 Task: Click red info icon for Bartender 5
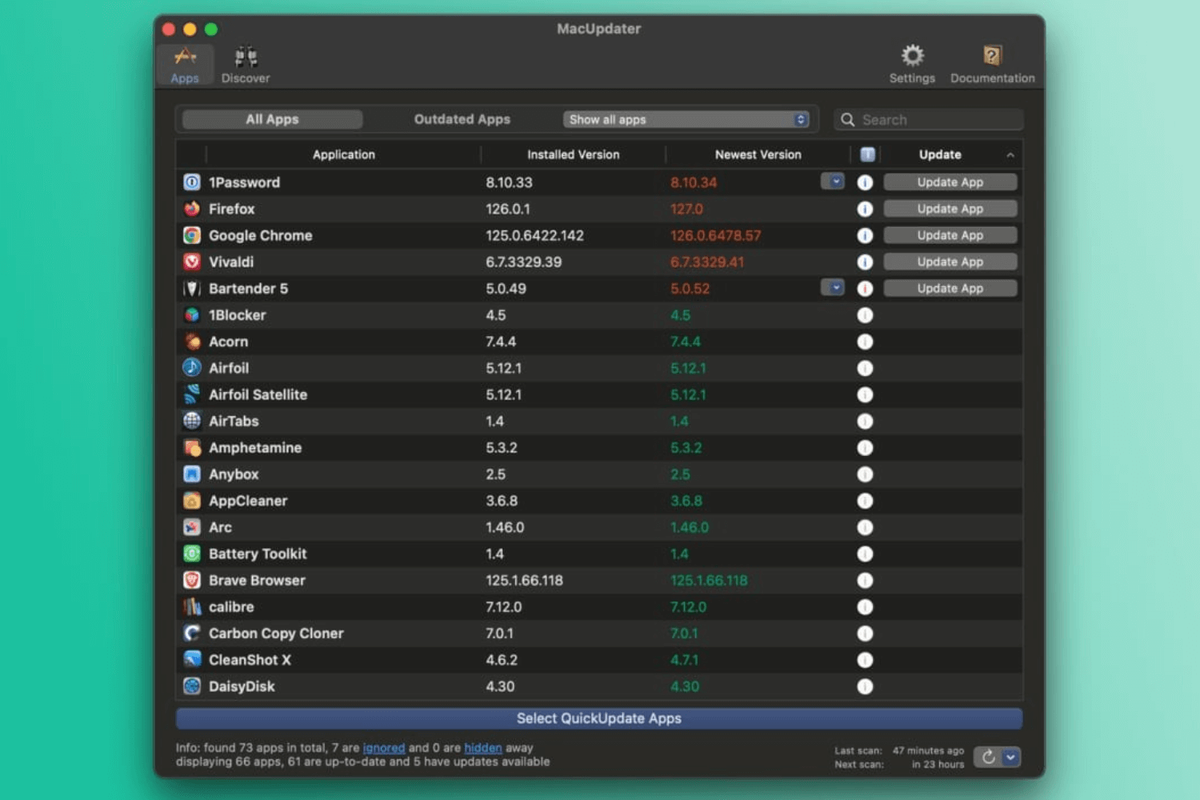point(865,288)
